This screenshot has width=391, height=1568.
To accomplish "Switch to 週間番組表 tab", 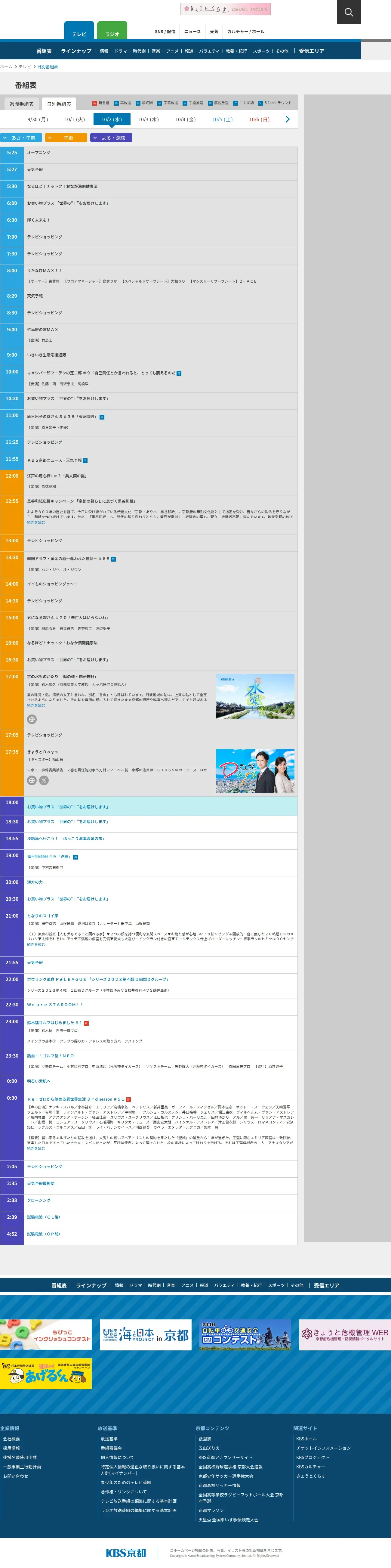I will tap(22, 104).
